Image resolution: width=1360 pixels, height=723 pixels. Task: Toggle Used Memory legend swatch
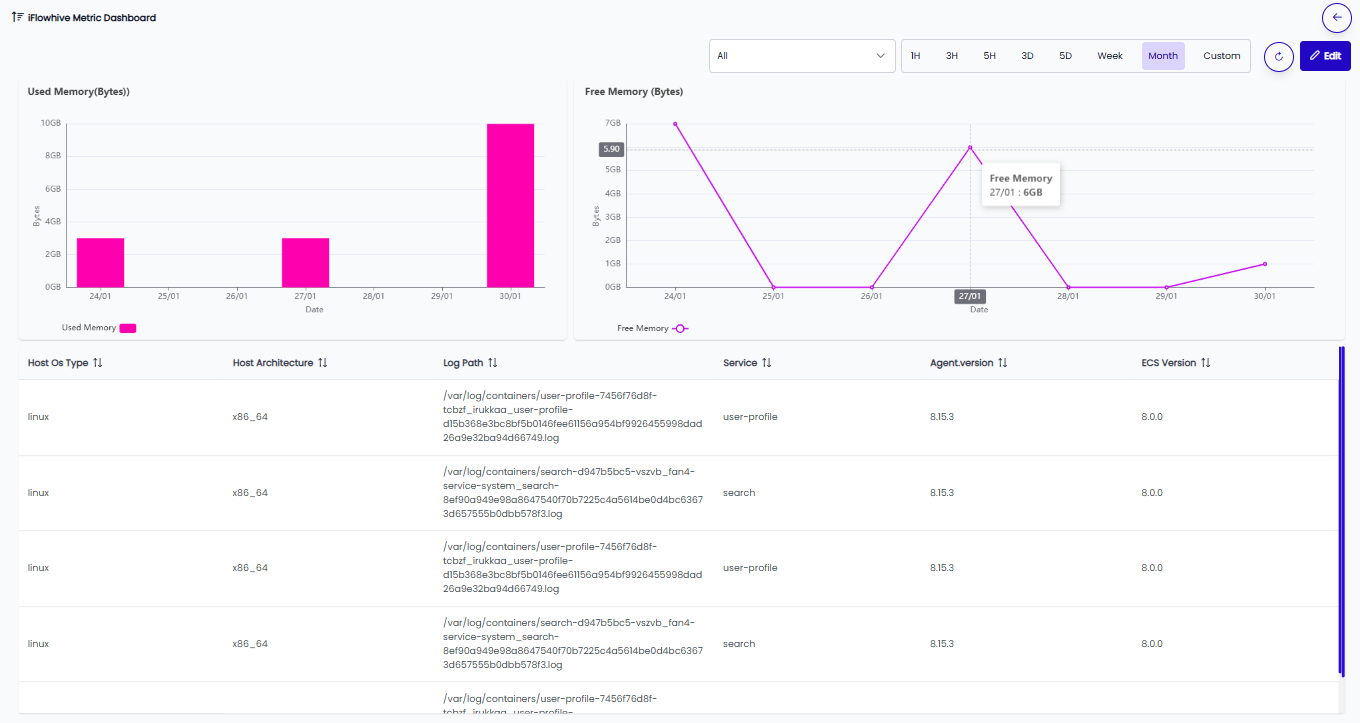(128, 328)
